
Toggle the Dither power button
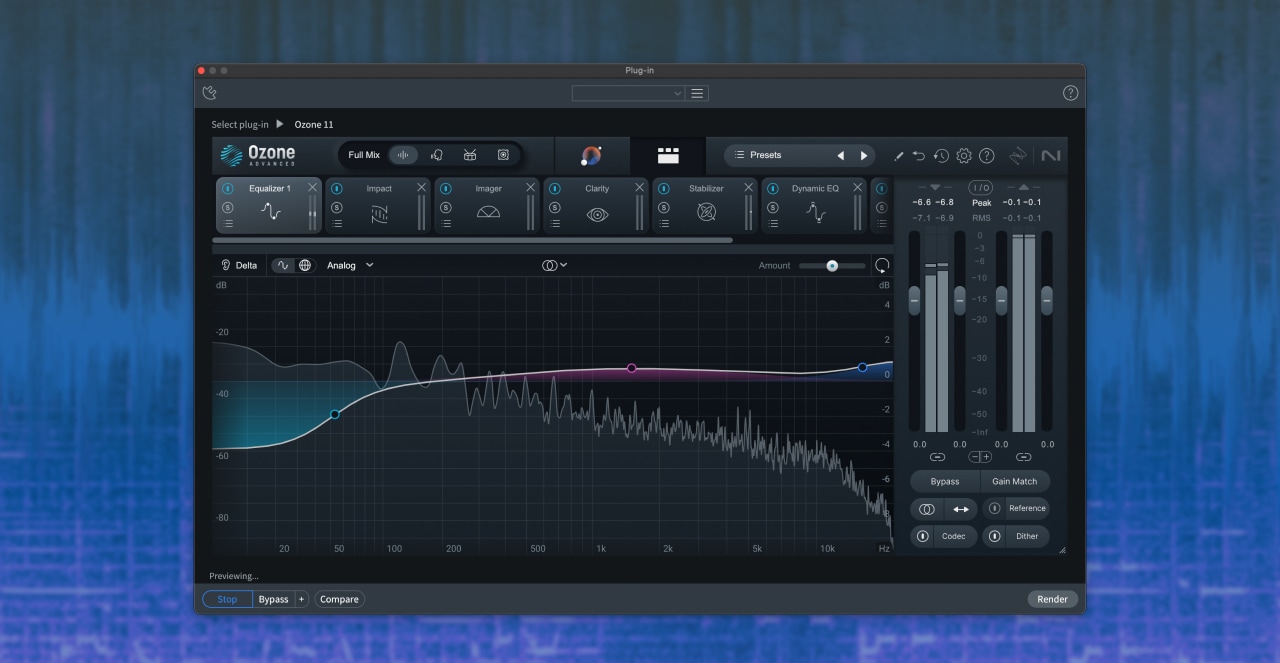coord(994,536)
